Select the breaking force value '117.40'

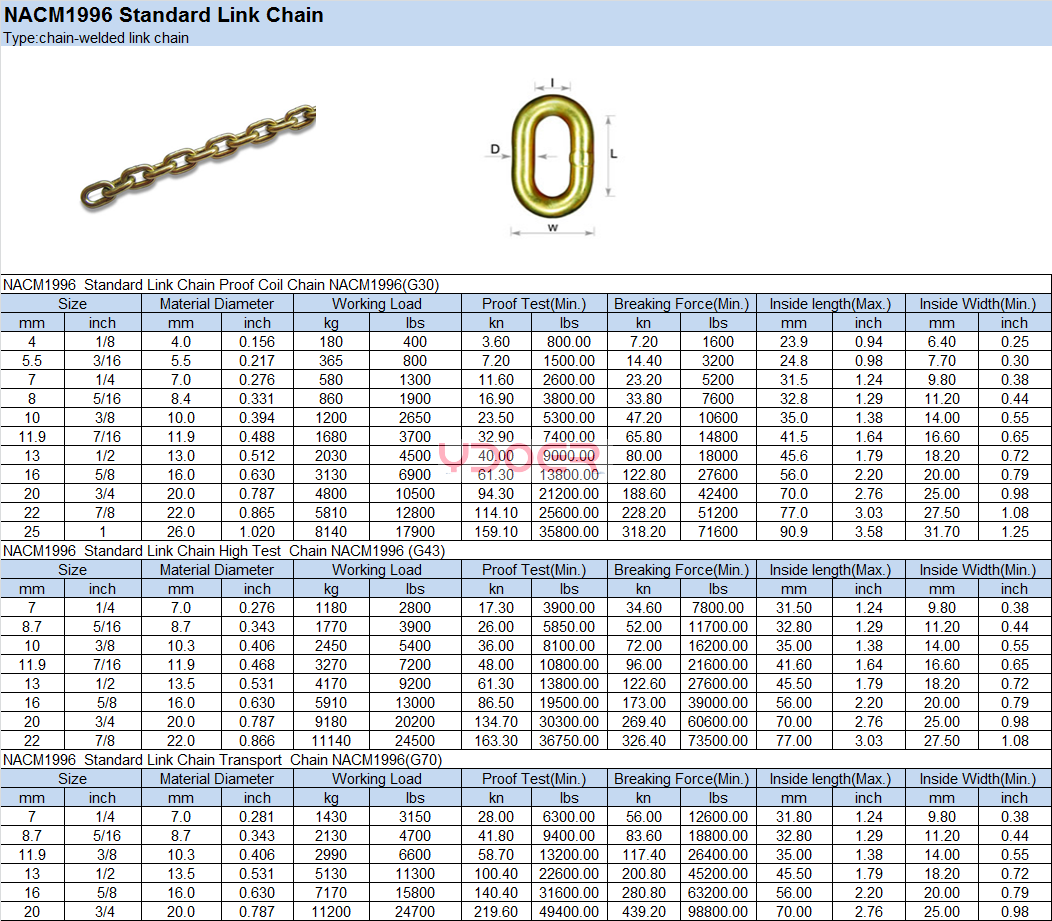click(x=644, y=855)
